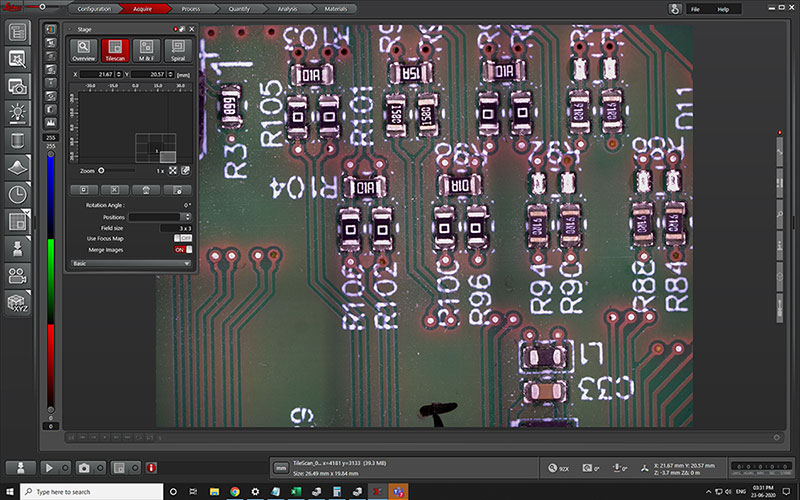Open the illumination light bulb panel

pyautogui.click(x=17, y=113)
